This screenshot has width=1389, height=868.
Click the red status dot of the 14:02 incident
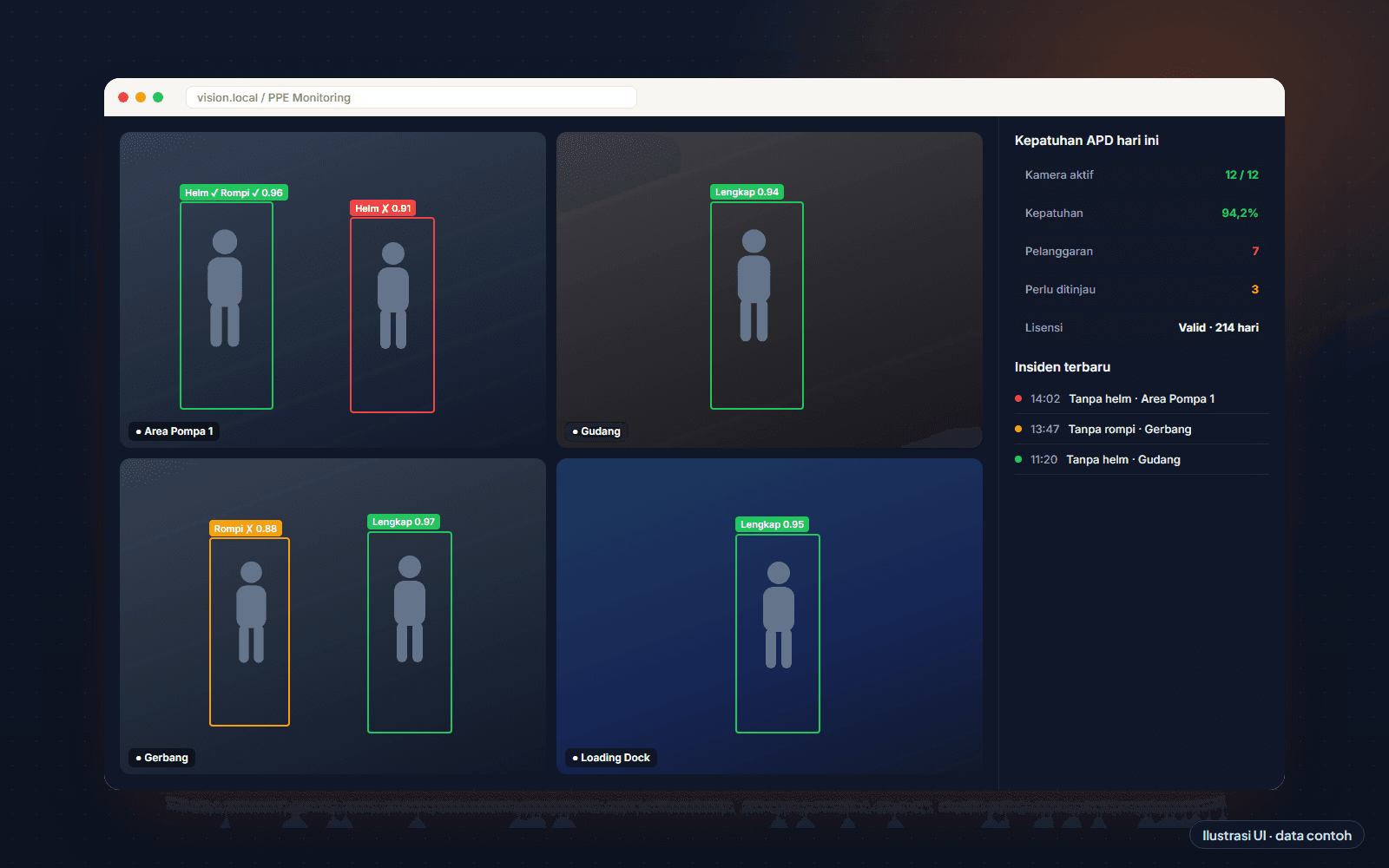point(1018,398)
